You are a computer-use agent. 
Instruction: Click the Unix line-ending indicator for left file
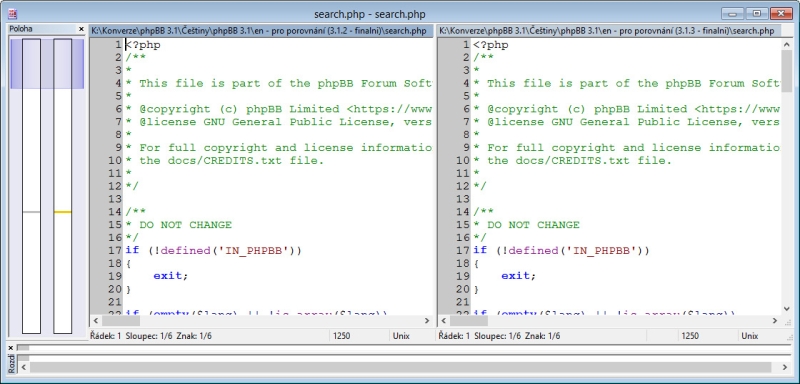(401, 336)
